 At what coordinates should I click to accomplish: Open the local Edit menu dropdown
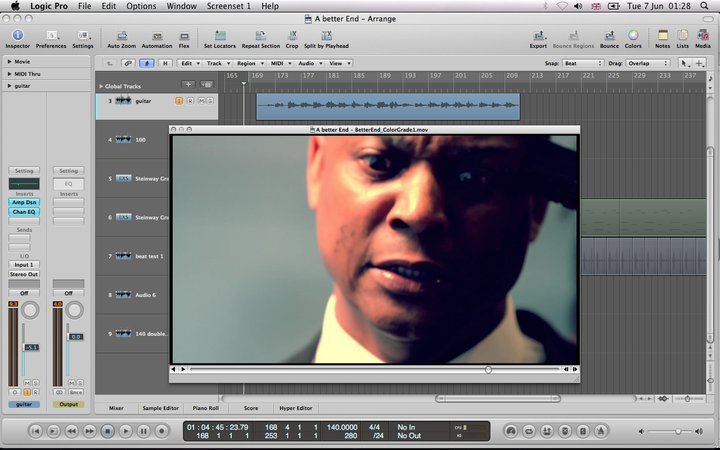click(190, 63)
